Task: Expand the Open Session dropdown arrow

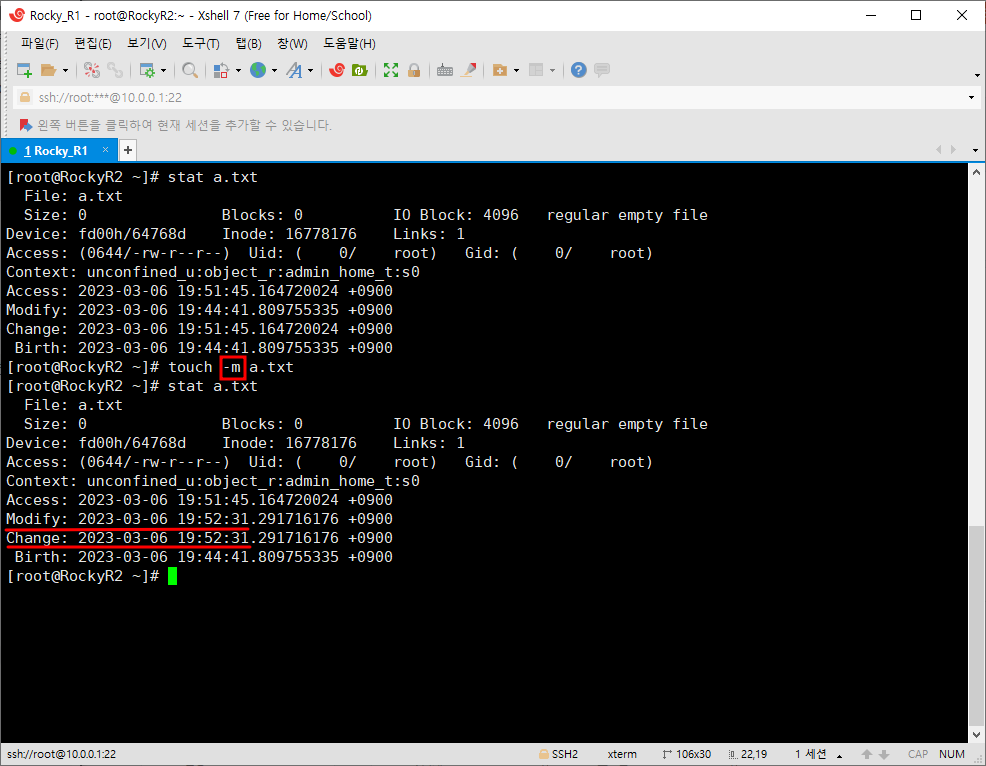Action: [x=65, y=70]
